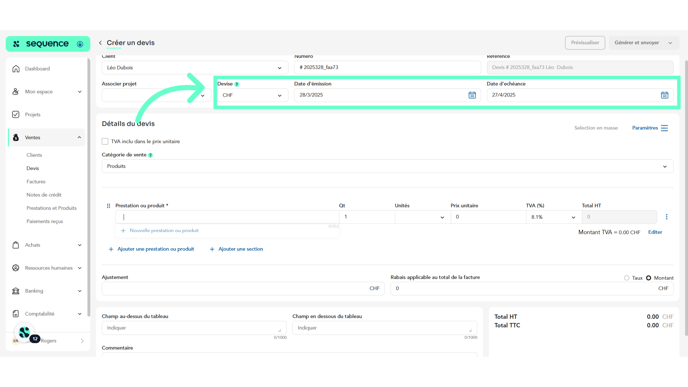Open the Catégorie de vente Produits dropdown
This screenshot has height=387, width=688.
[x=387, y=166]
